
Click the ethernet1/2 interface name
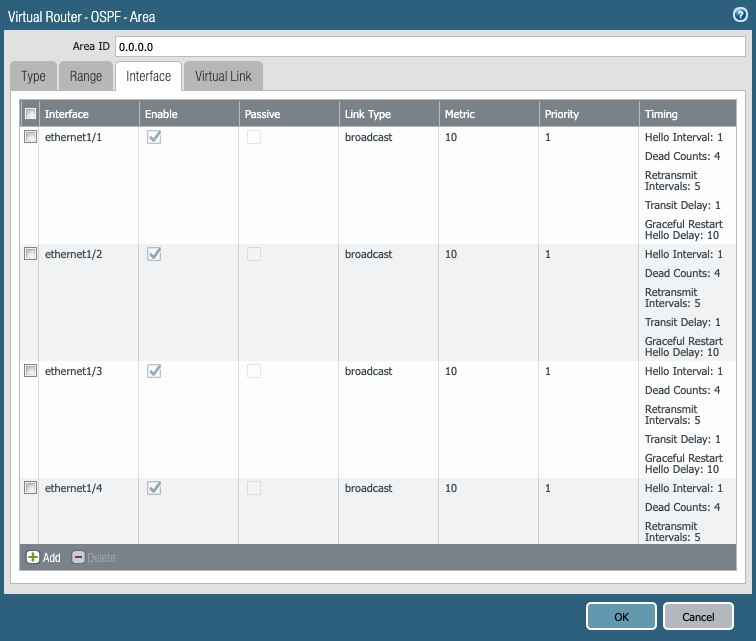tap(73, 254)
